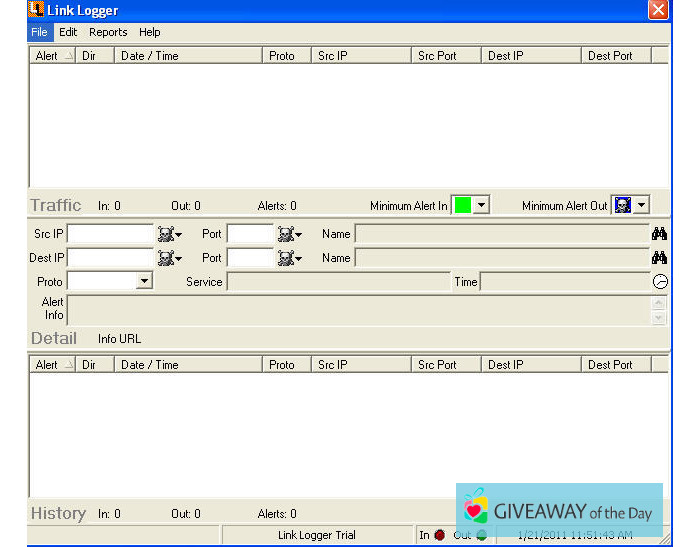
Task: Open the Minimum Alert In dropdown arrow
Action: [481, 205]
